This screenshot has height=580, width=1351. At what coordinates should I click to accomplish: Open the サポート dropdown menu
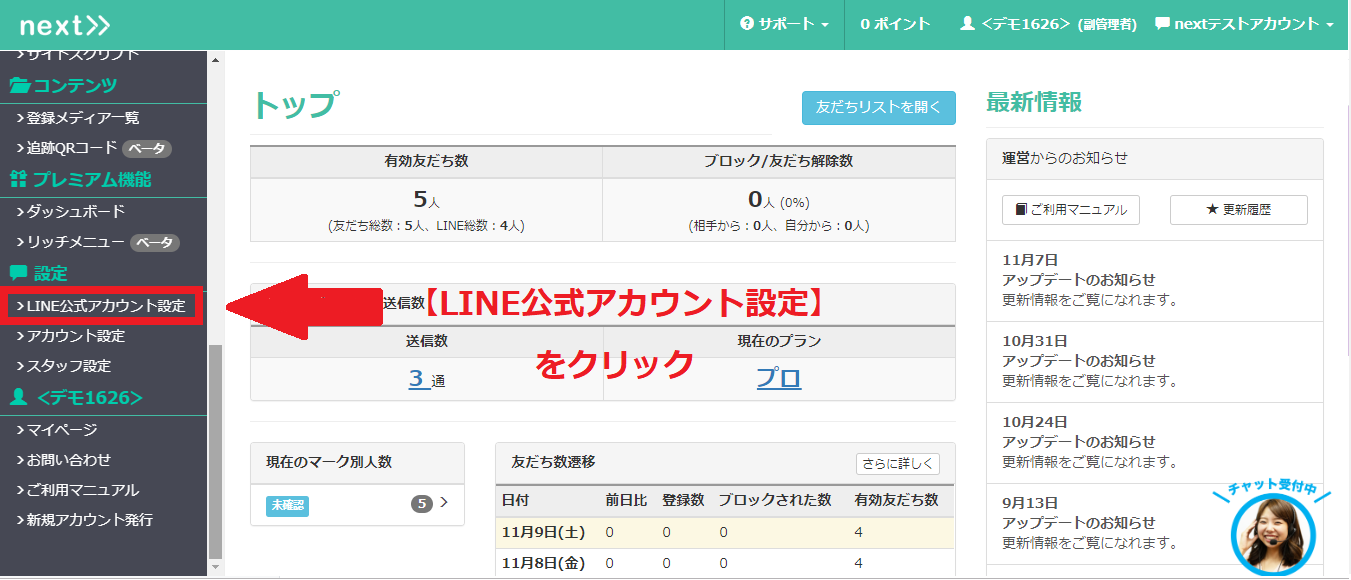tap(784, 24)
